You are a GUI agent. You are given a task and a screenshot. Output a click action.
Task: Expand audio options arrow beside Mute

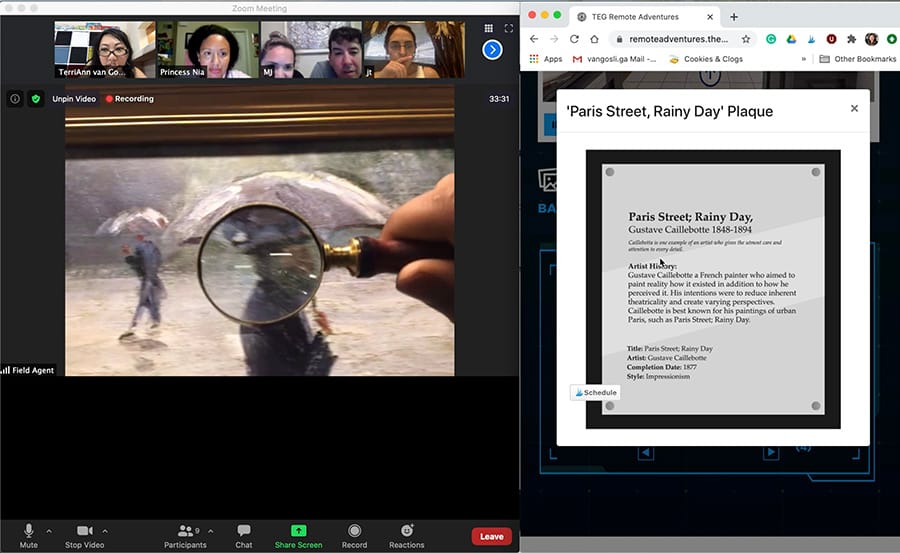tap(49, 531)
